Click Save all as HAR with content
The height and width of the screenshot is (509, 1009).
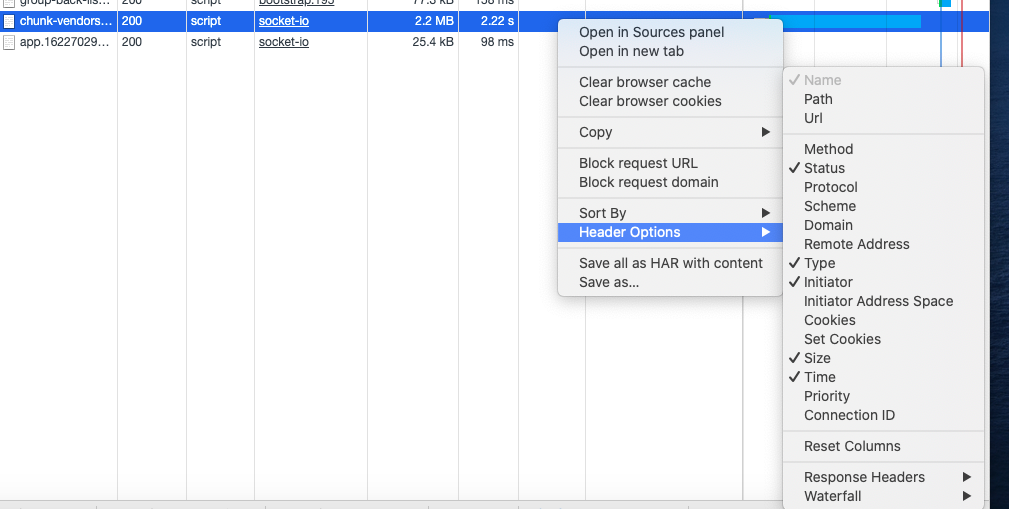670,263
